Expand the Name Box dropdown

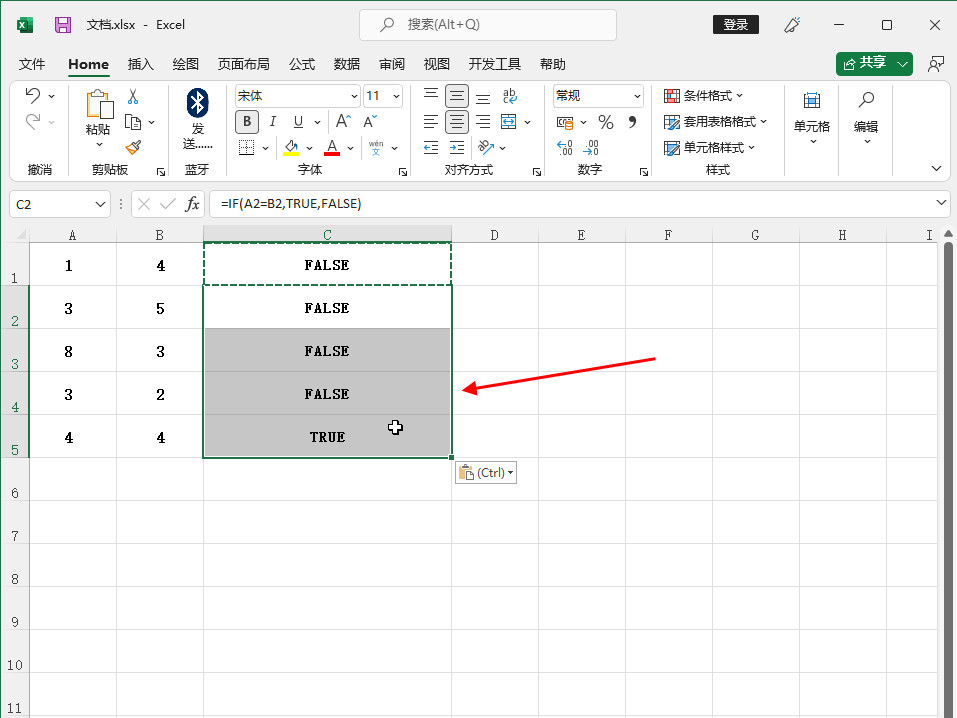coord(100,204)
